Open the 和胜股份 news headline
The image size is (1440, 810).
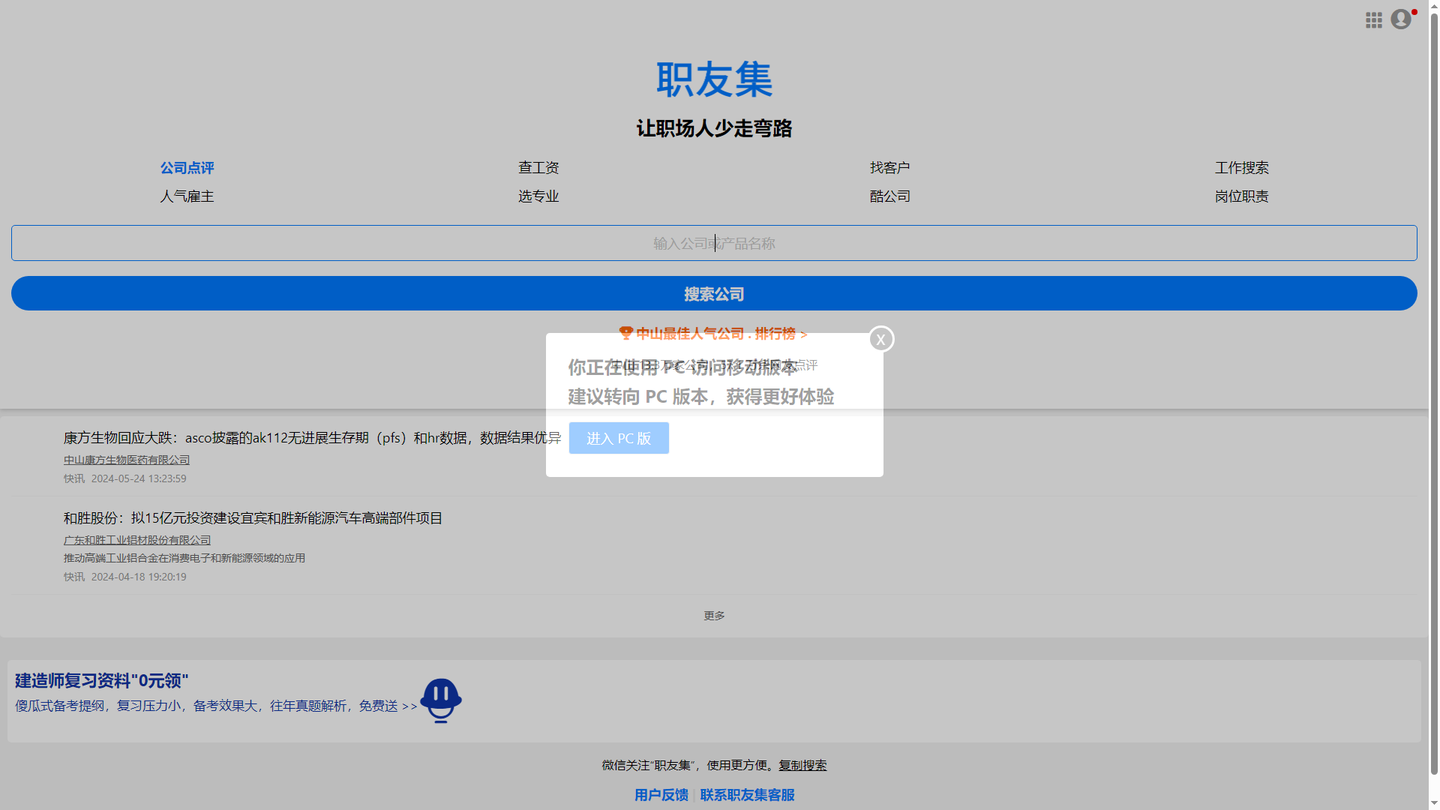point(253,518)
